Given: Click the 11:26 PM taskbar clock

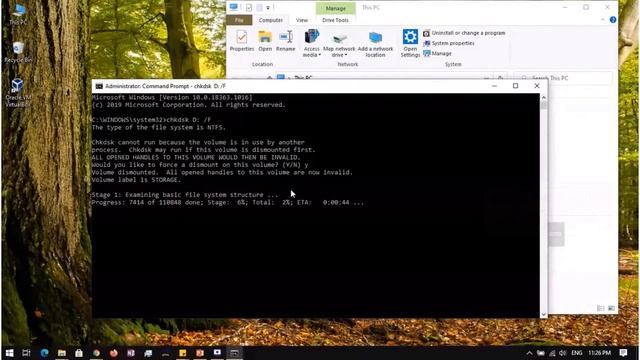Looking at the screenshot, I should coord(600,353).
